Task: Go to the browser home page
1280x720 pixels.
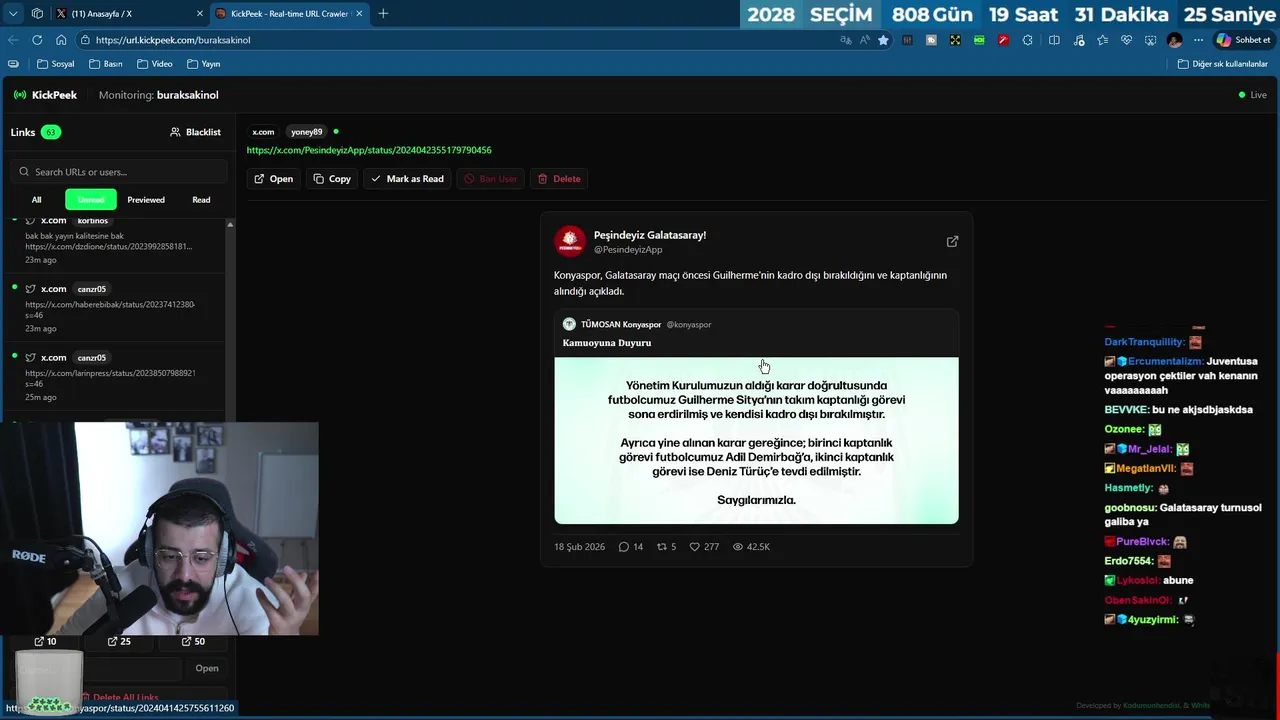Action: point(61,40)
